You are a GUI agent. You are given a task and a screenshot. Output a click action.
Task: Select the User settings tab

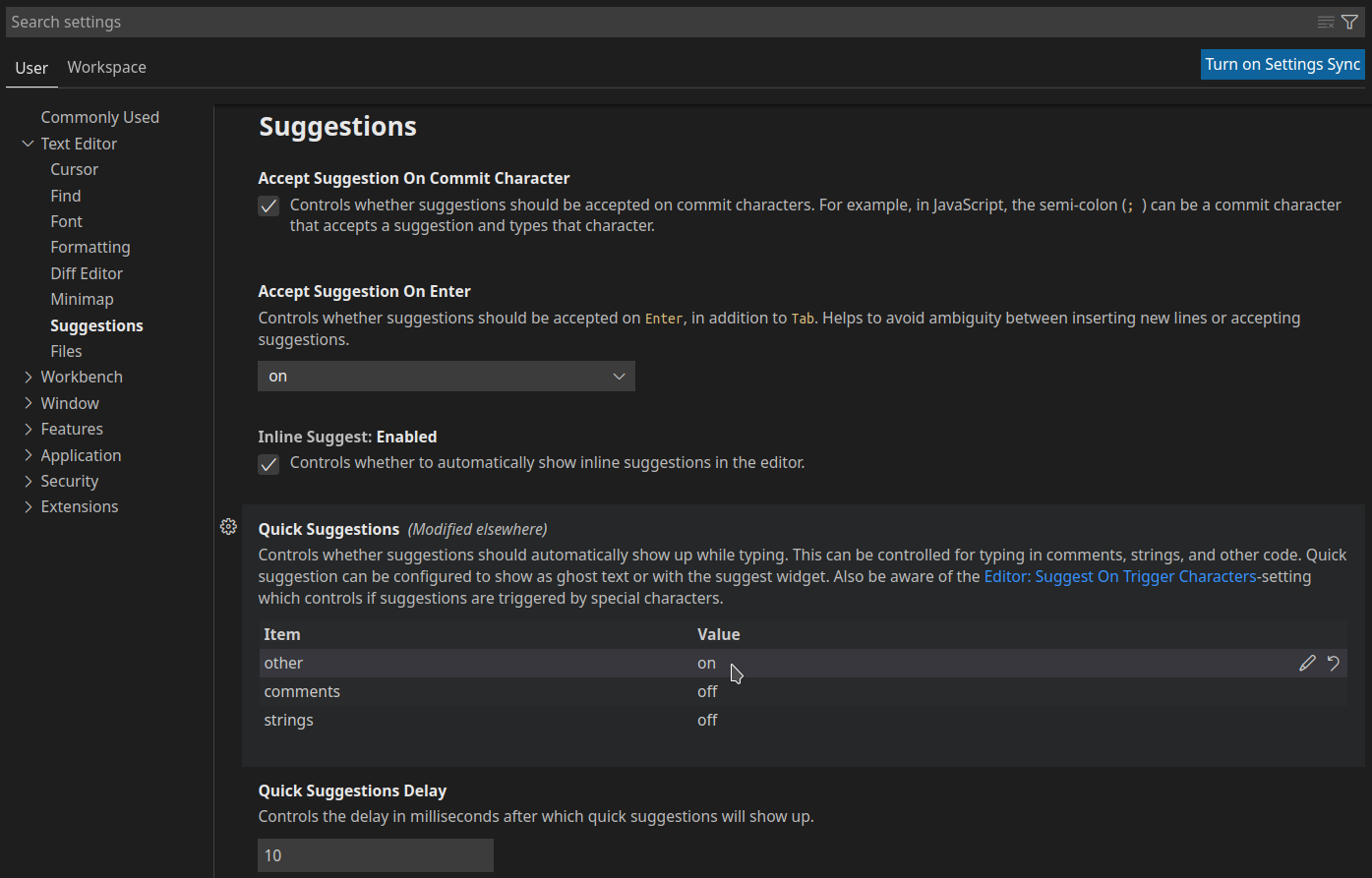tap(31, 68)
